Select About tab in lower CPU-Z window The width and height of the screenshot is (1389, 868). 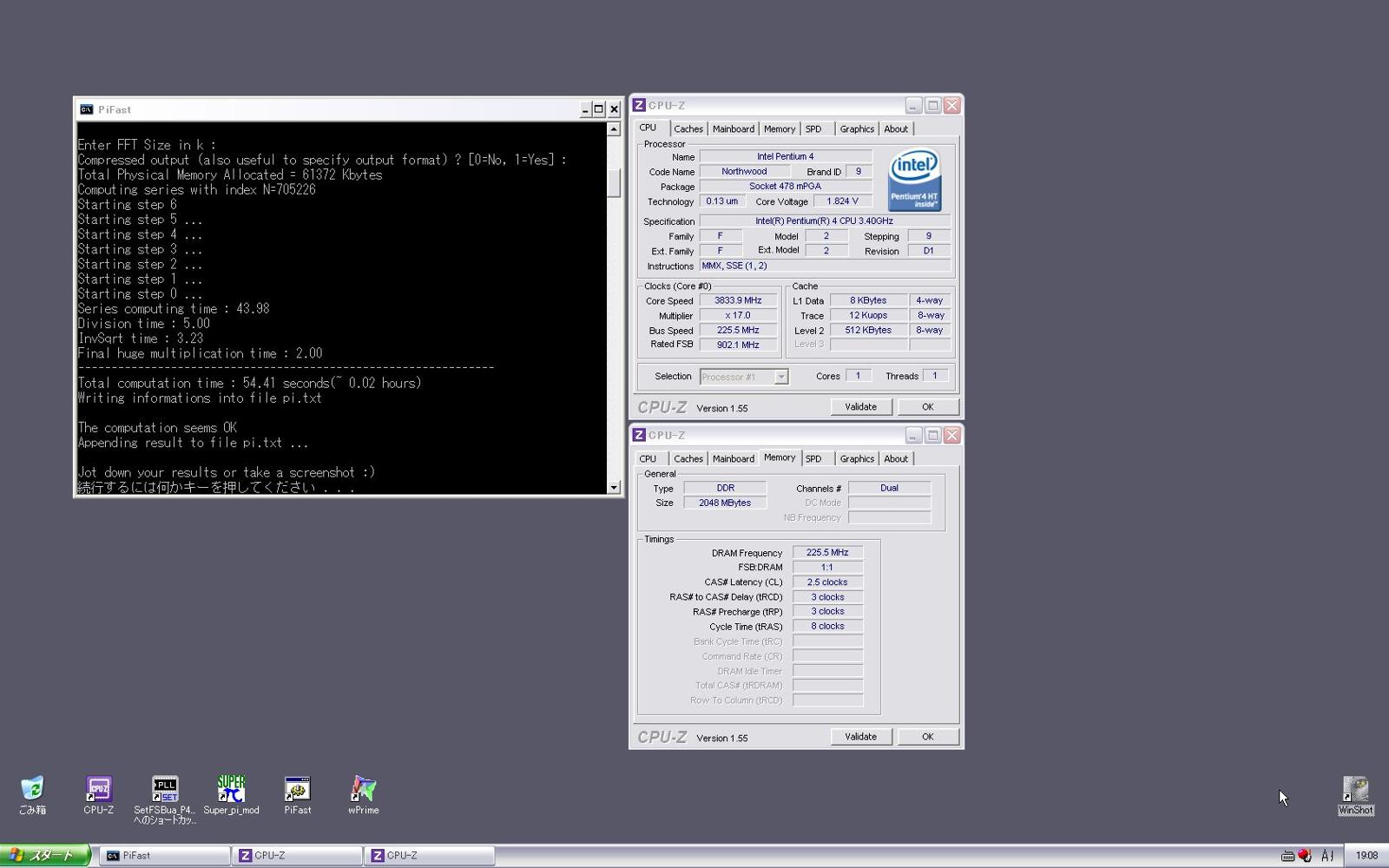click(x=896, y=459)
